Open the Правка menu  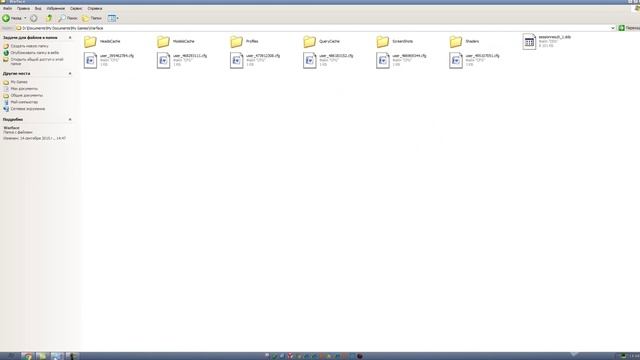click(23, 8)
